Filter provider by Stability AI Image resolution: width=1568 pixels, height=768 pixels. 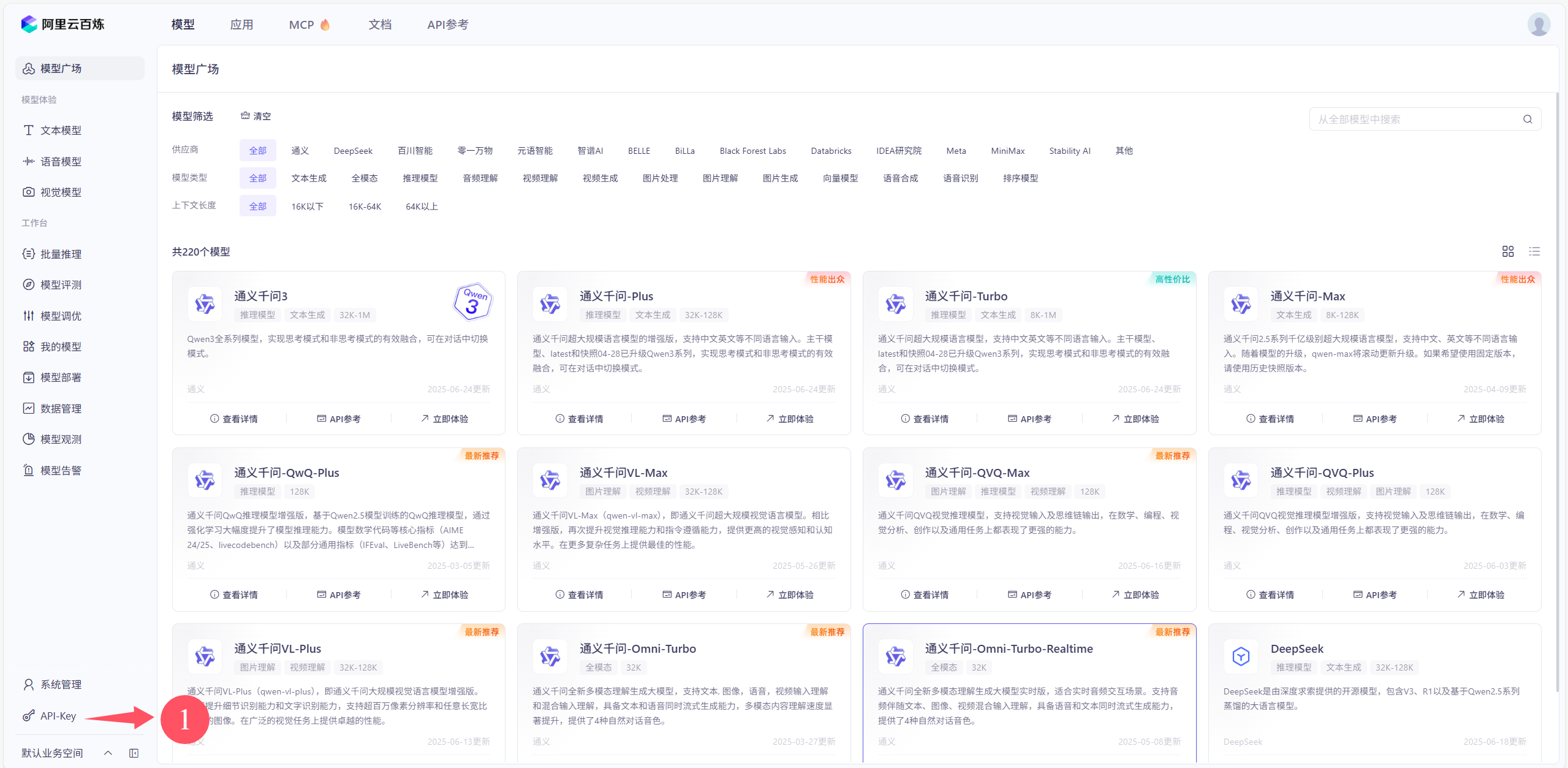[x=1070, y=151]
